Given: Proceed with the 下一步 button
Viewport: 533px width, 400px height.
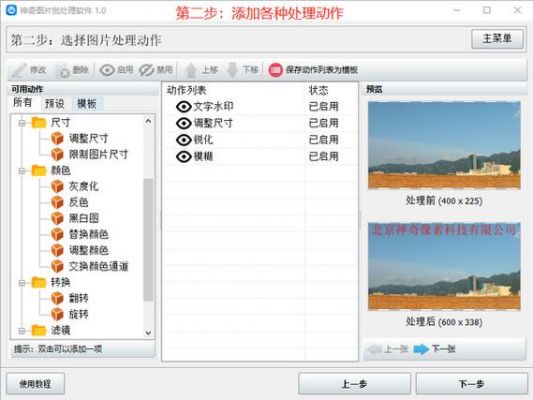Looking at the screenshot, I should point(471,384).
